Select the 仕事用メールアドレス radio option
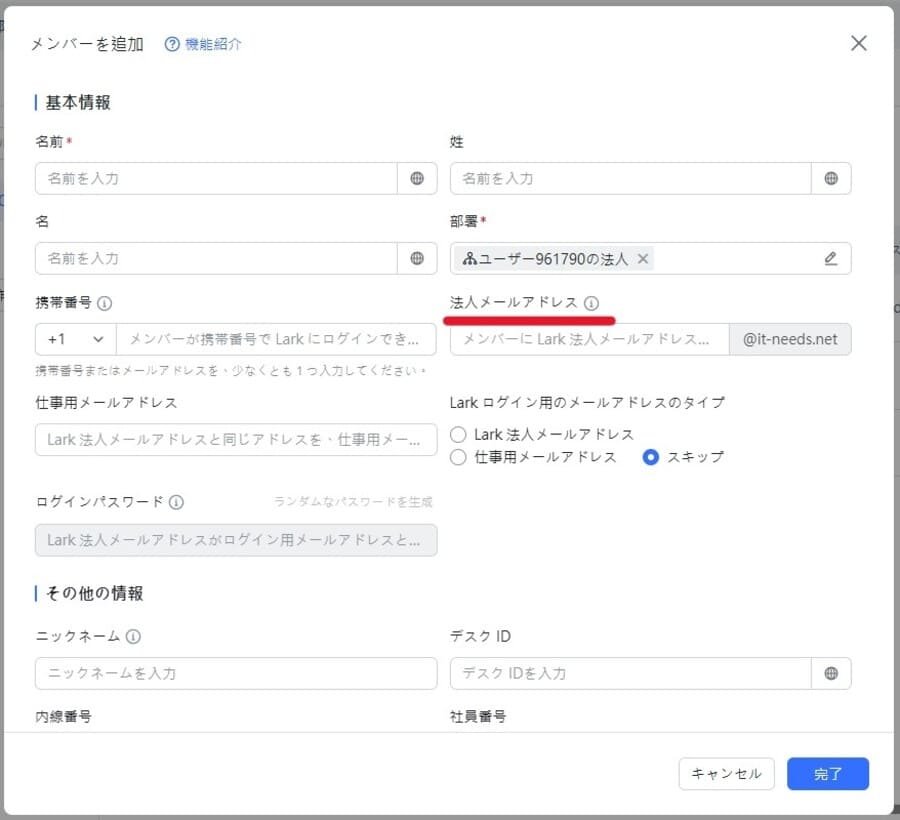Image resolution: width=900 pixels, height=820 pixels. (458, 457)
